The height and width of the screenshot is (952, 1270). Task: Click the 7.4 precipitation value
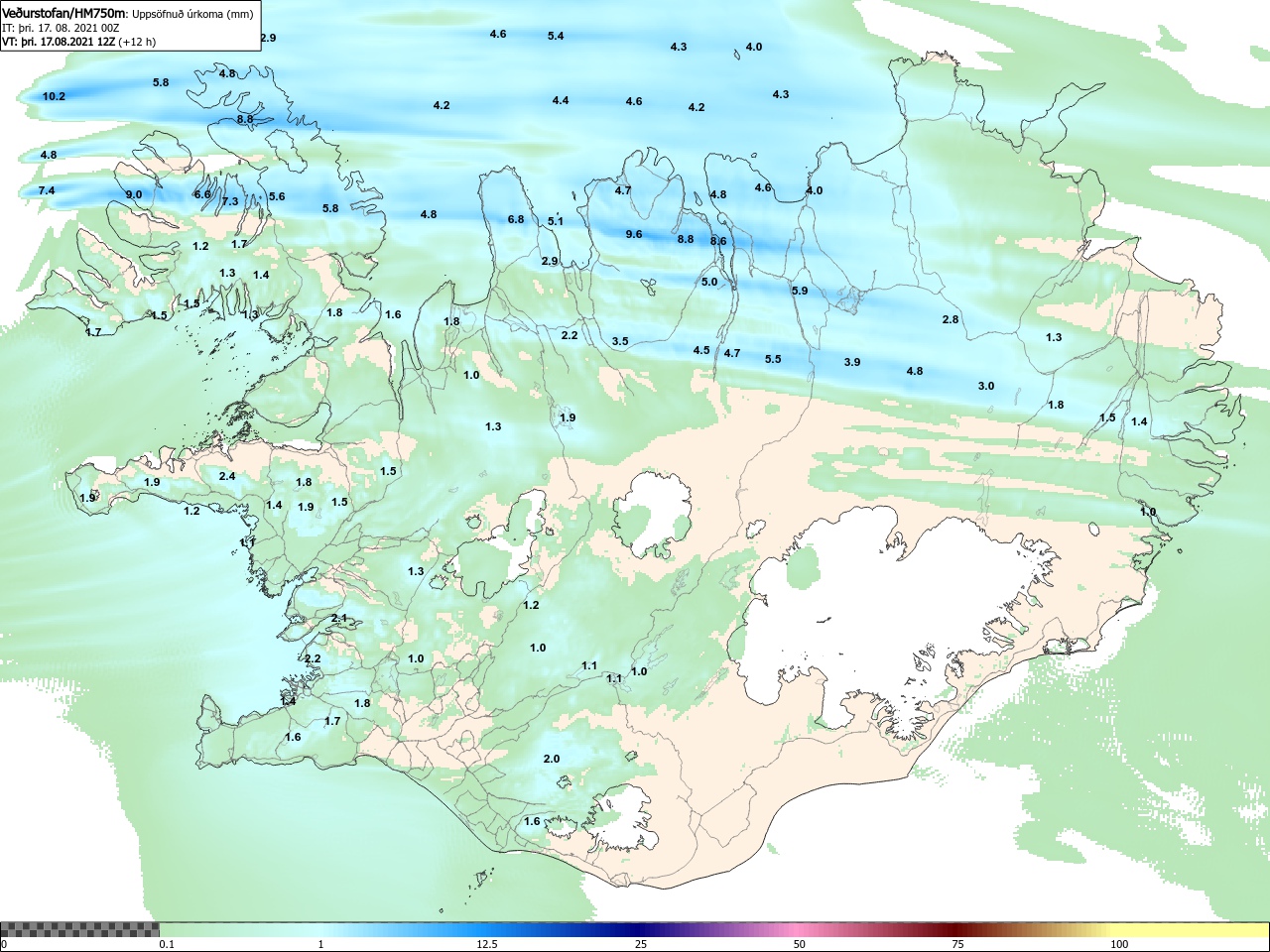coord(47,190)
